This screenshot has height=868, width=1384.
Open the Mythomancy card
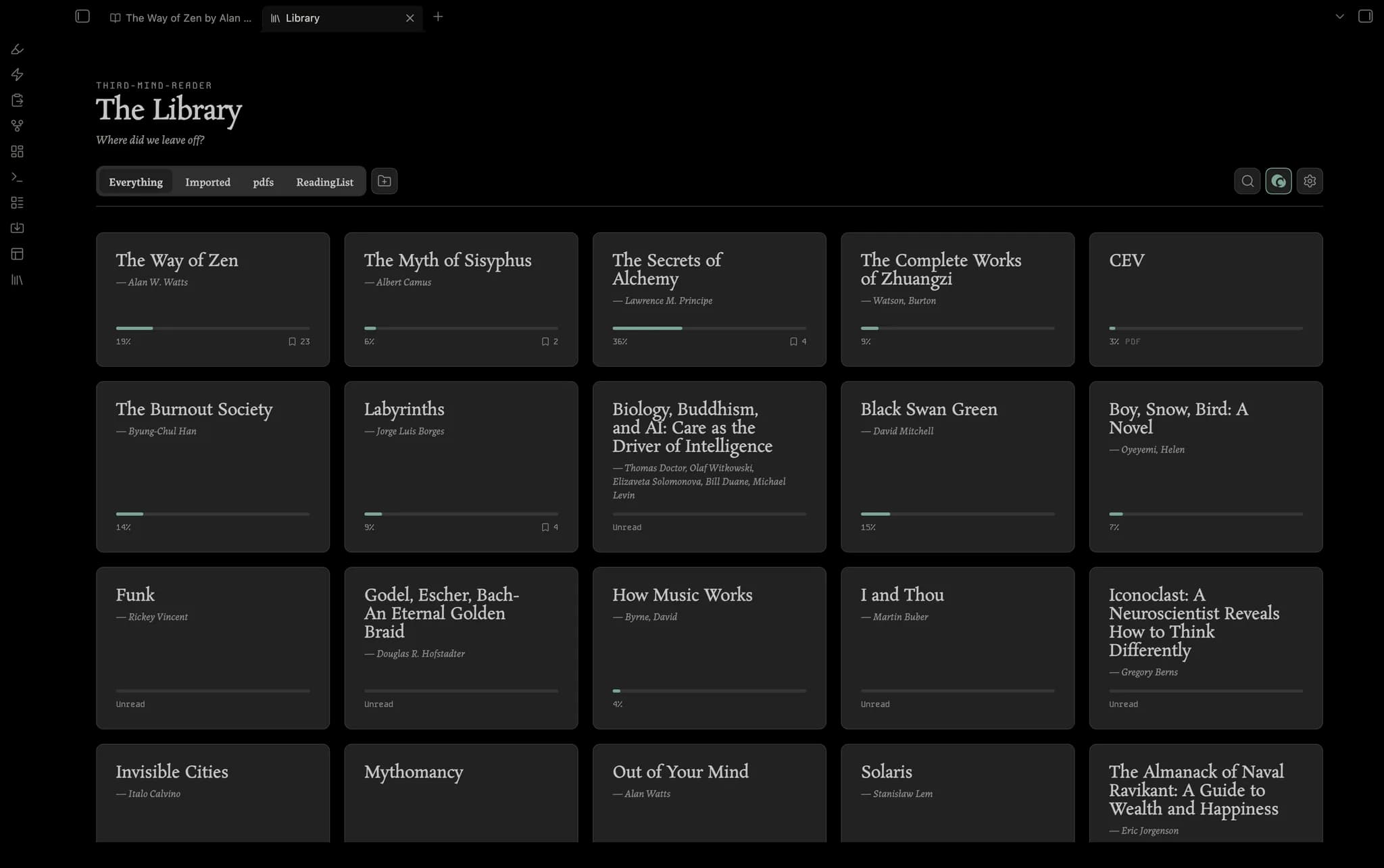click(x=461, y=793)
